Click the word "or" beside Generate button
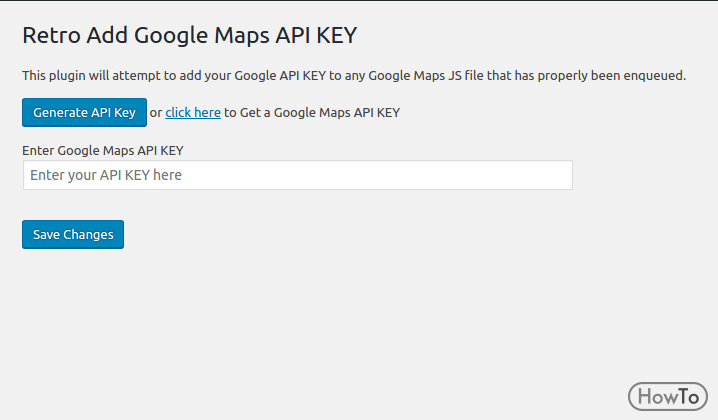This screenshot has height=420, width=718. pyautogui.click(x=156, y=113)
